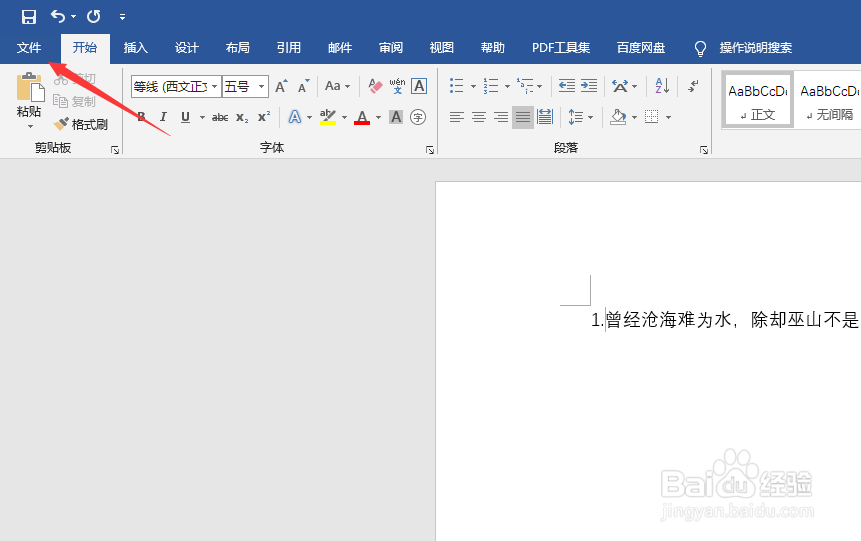Image resolution: width=861 pixels, height=541 pixels.
Task: Open the 字体 dialog launcher
Action: [430, 150]
